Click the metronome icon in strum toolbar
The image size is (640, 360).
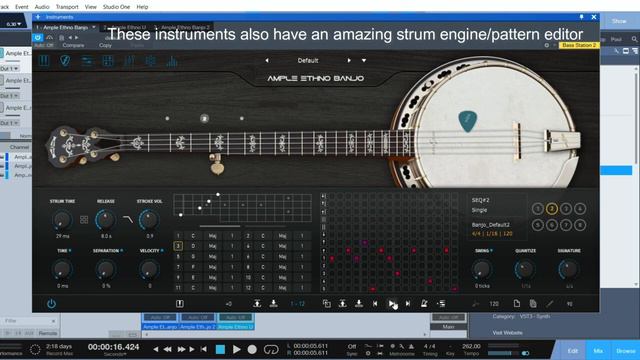(424, 304)
